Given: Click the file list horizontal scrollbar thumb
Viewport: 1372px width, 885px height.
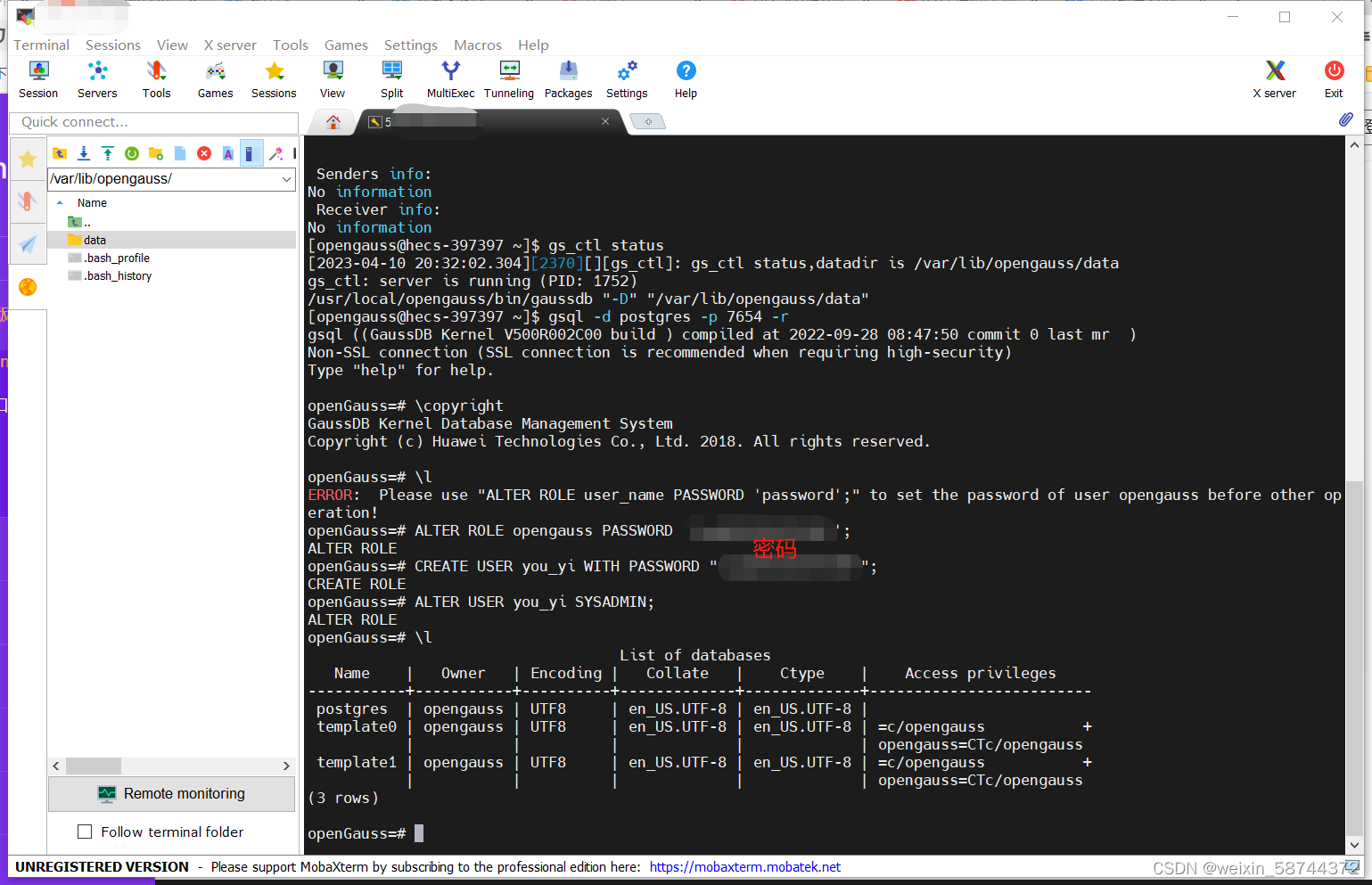Looking at the screenshot, I should coord(94,766).
